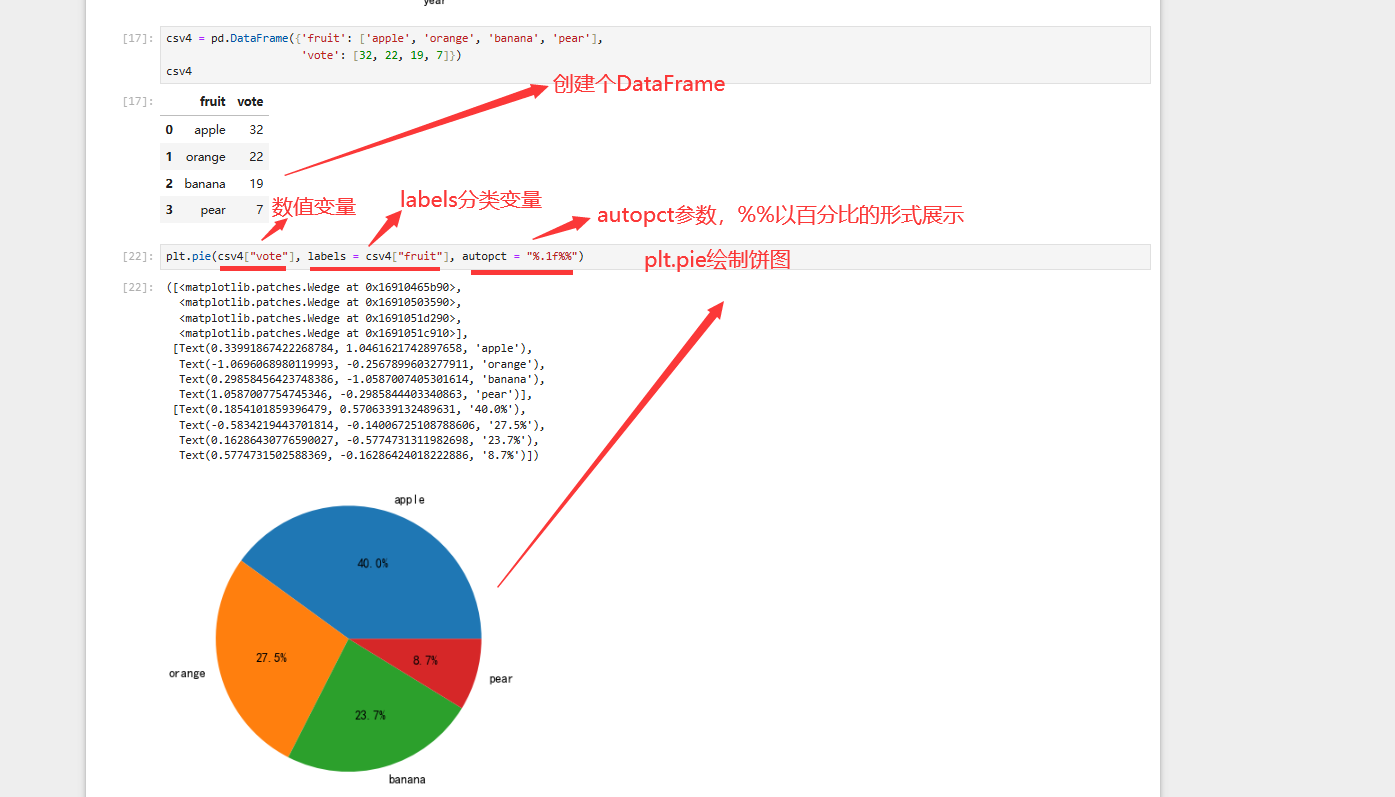The width and height of the screenshot is (1395, 797).
Task: Click output line ending with '27.5%')
Action: click(x=362, y=425)
